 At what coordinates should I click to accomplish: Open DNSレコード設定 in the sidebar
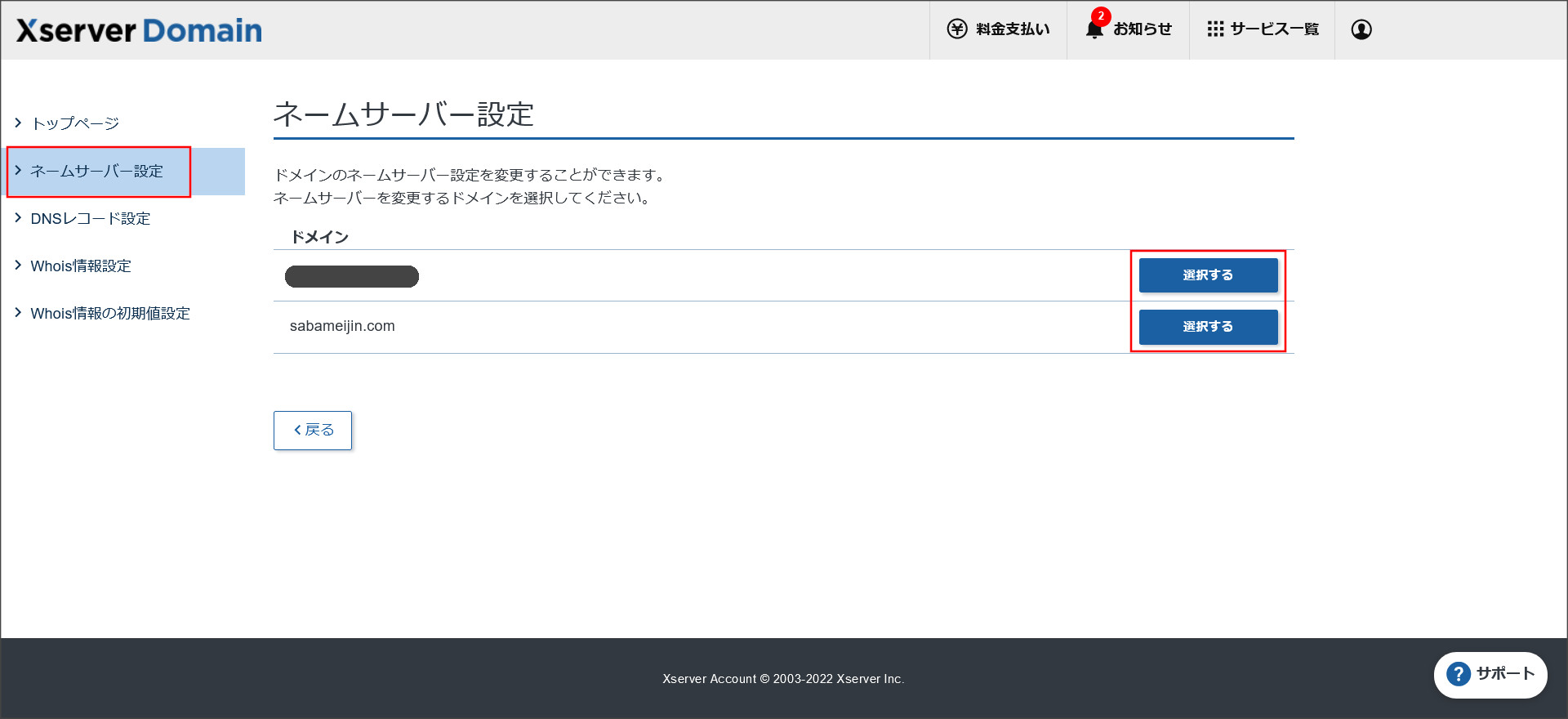[91, 219]
